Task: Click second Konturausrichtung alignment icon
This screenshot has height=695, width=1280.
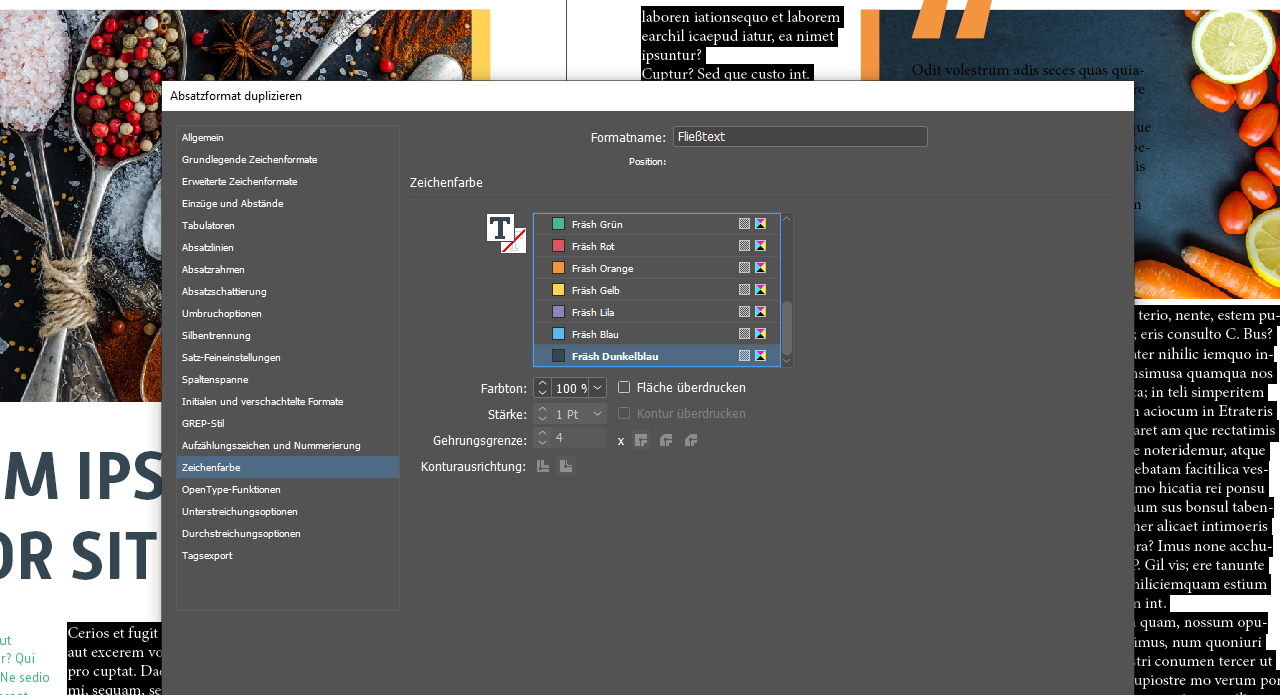Action: (x=566, y=466)
